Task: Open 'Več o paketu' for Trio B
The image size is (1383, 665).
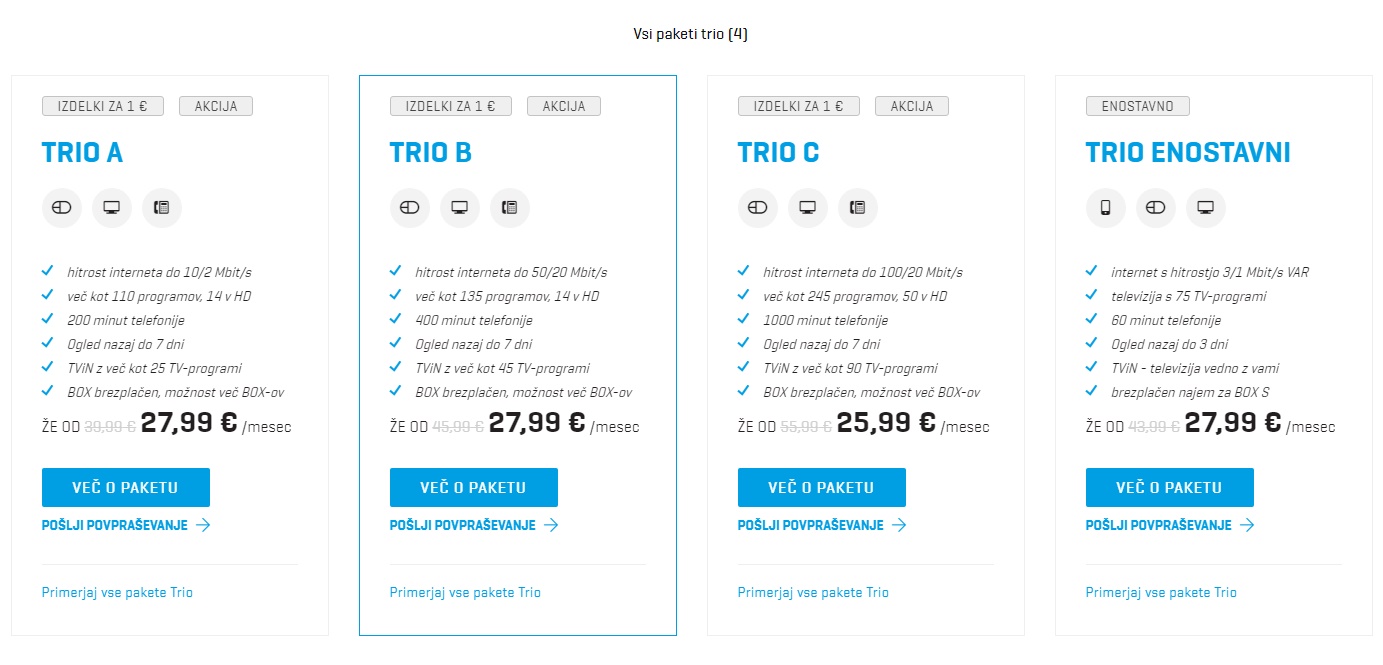Action: [x=474, y=487]
